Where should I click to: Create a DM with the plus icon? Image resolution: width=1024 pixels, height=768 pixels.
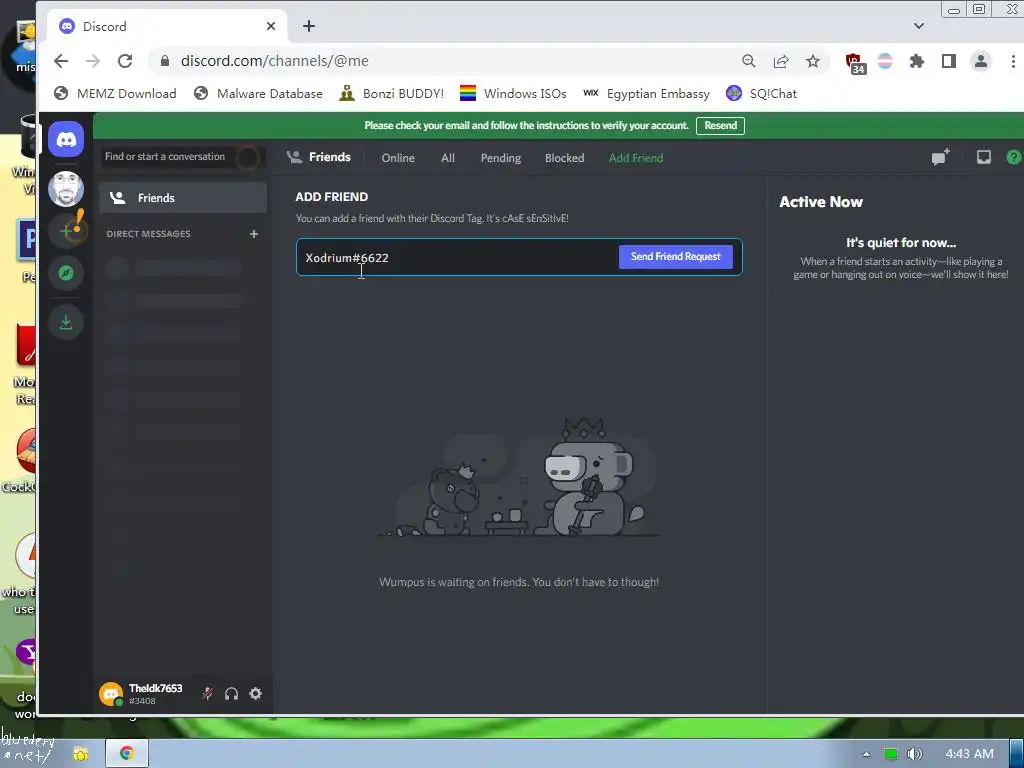[254, 234]
